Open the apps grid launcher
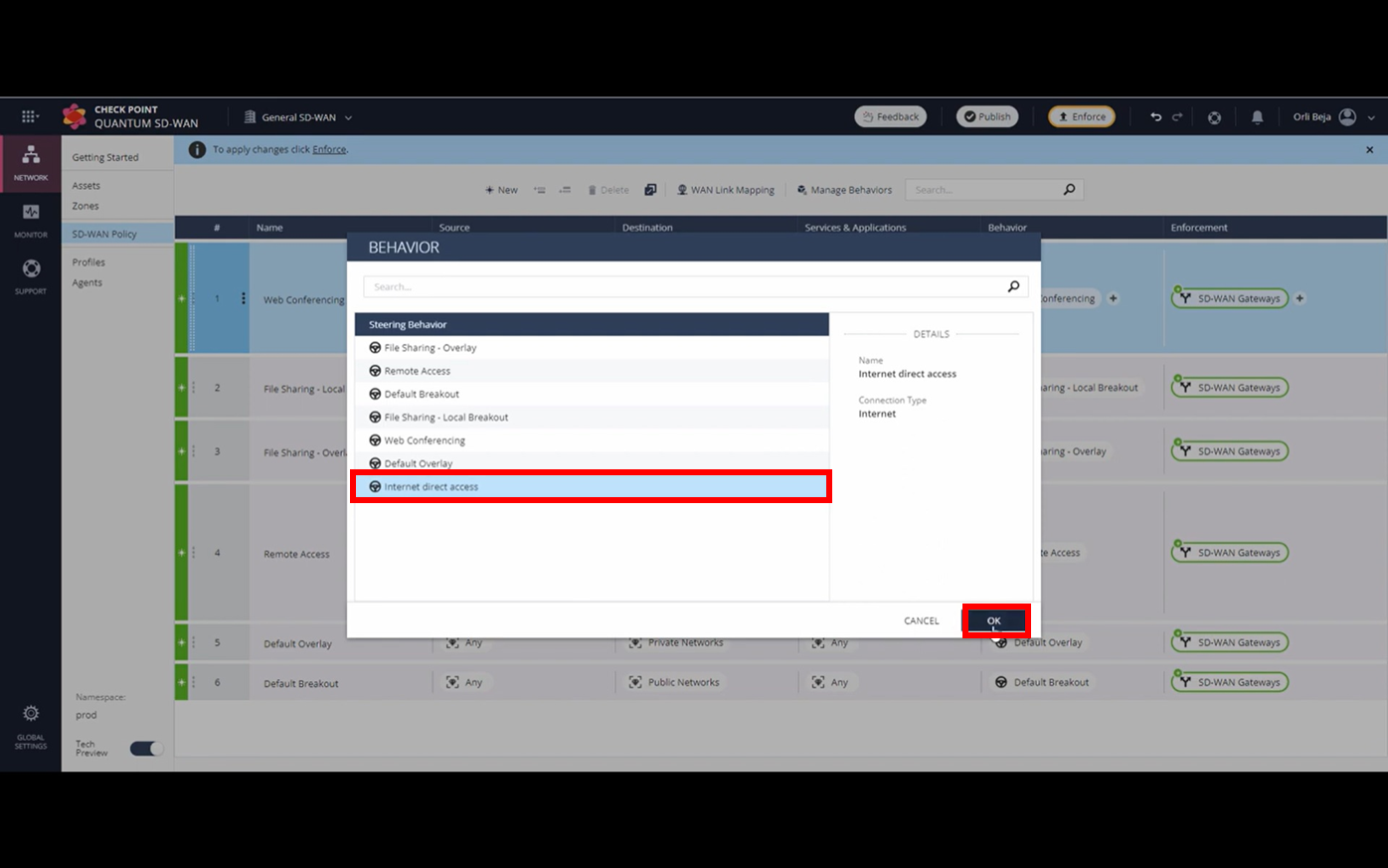 click(30, 116)
